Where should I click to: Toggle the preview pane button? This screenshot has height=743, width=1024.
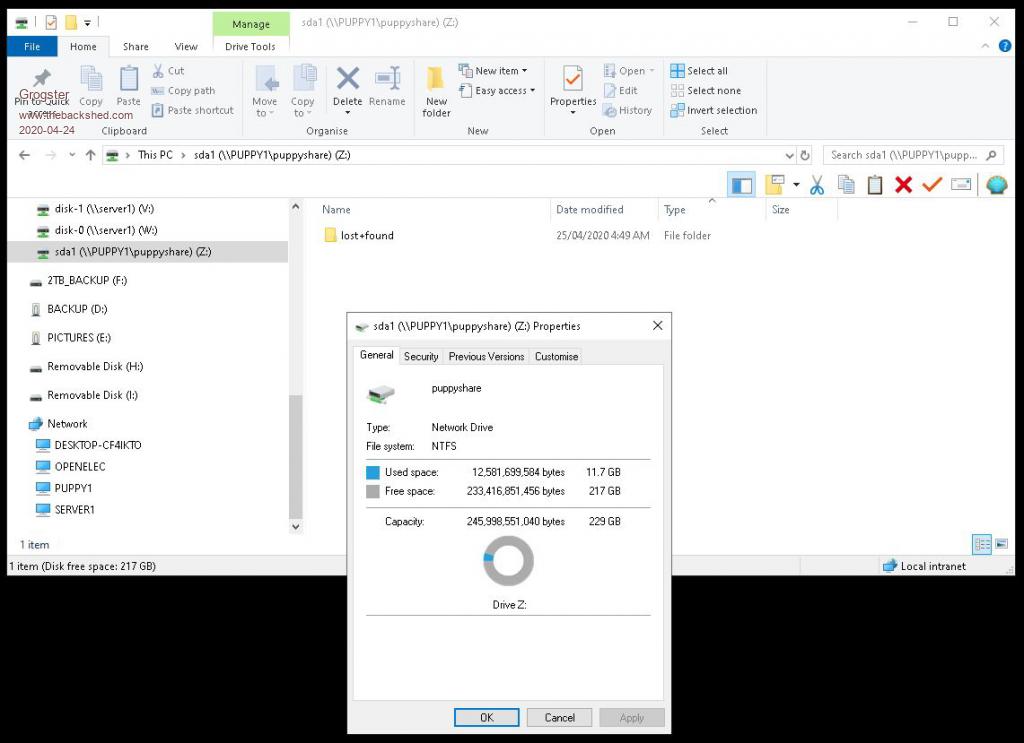coord(741,185)
